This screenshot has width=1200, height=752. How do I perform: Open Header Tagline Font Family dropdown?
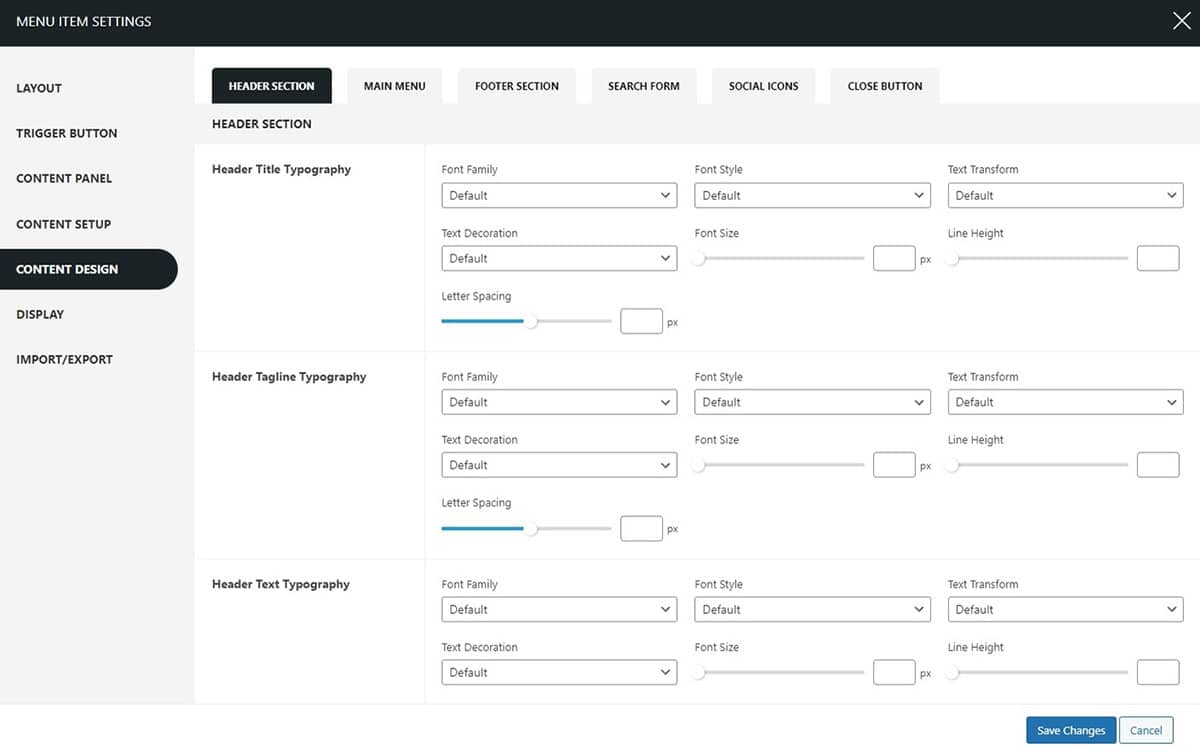559,402
